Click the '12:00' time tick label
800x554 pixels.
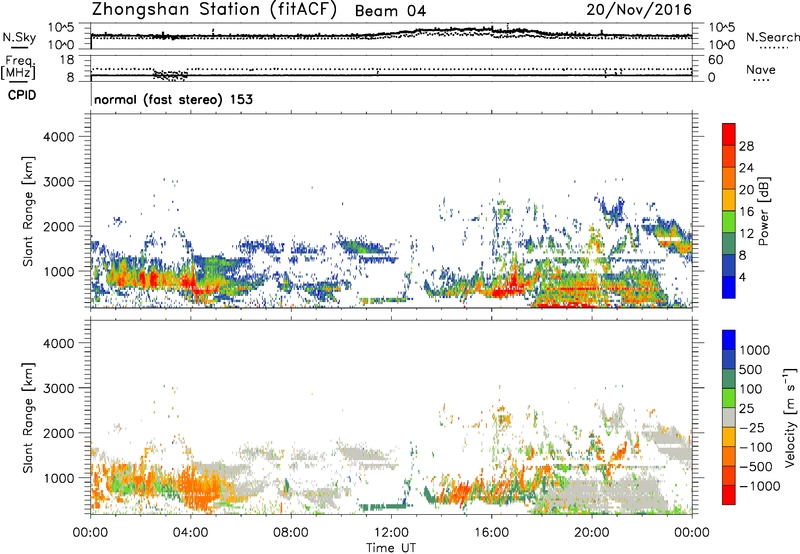tap(391, 533)
